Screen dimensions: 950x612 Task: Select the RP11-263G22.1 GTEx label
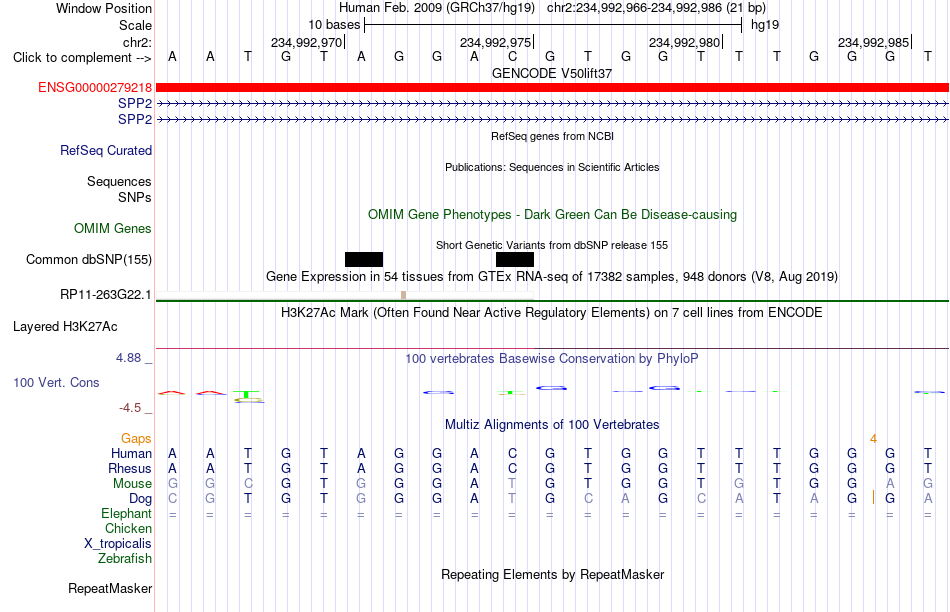click(x=105, y=294)
